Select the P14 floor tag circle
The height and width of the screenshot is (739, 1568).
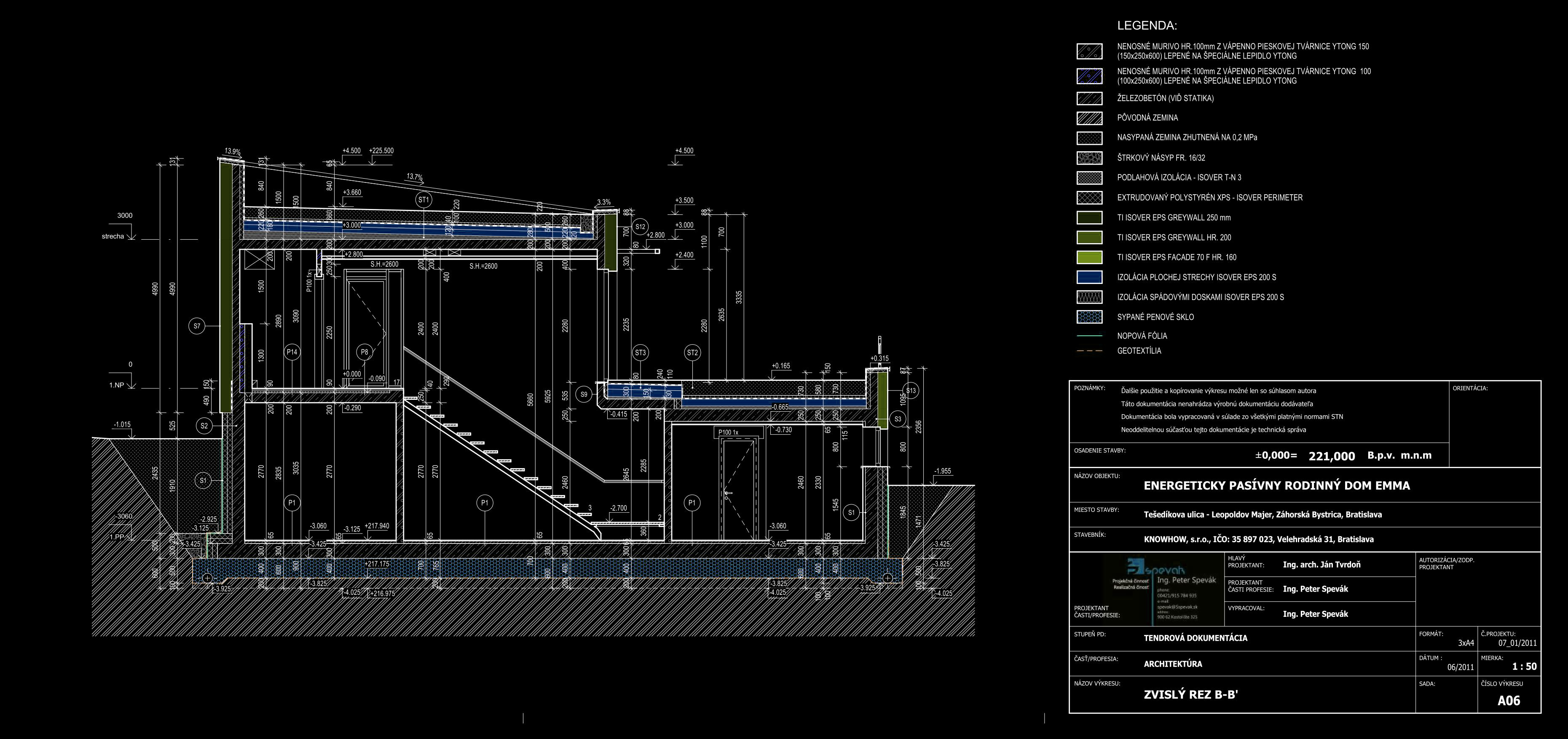[x=292, y=352]
